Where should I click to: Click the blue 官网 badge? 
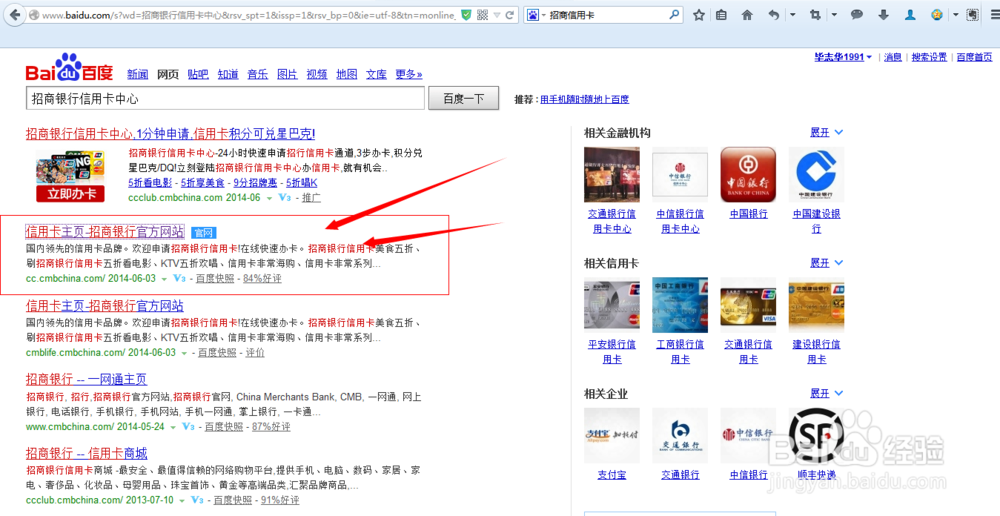(204, 232)
